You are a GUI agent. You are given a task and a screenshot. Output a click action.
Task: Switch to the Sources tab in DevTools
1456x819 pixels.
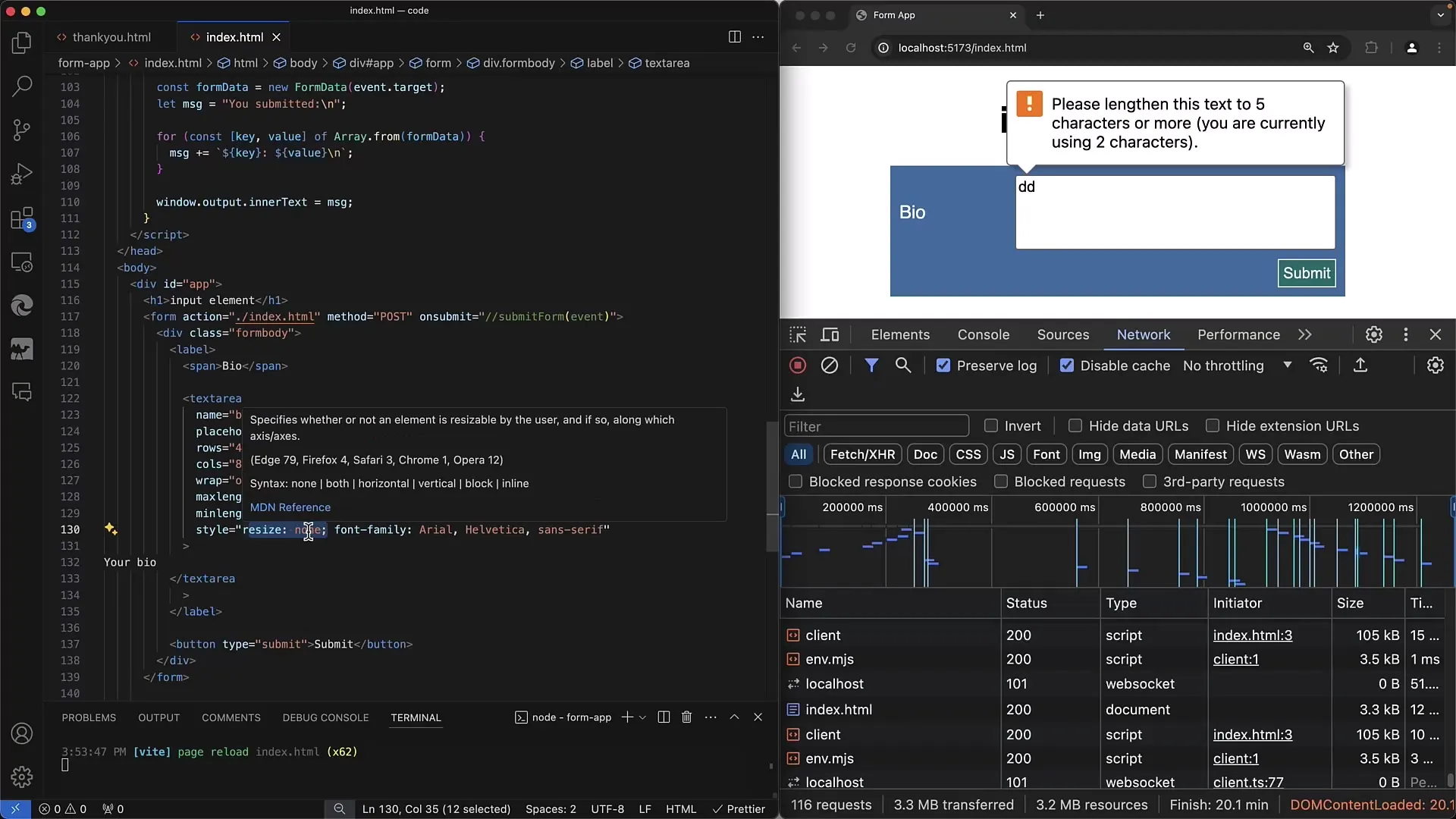coord(1063,334)
